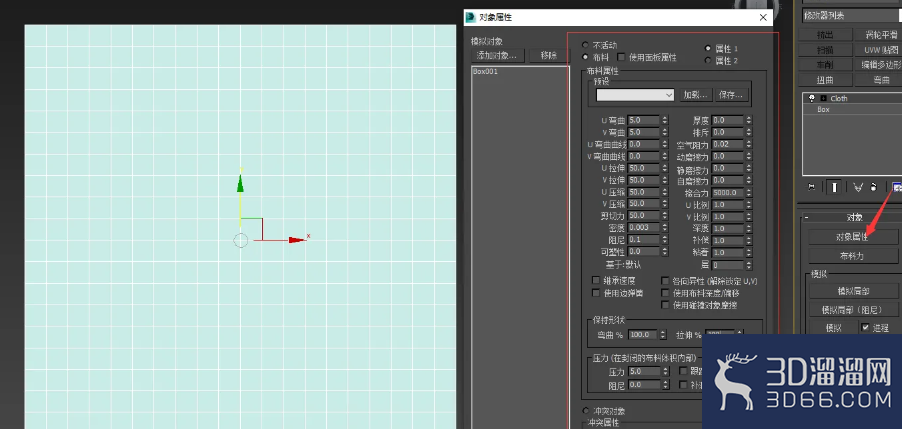This screenshot has width=902, height=429.
Task: Select the 不活动 radio button
Action: point(586,45)
